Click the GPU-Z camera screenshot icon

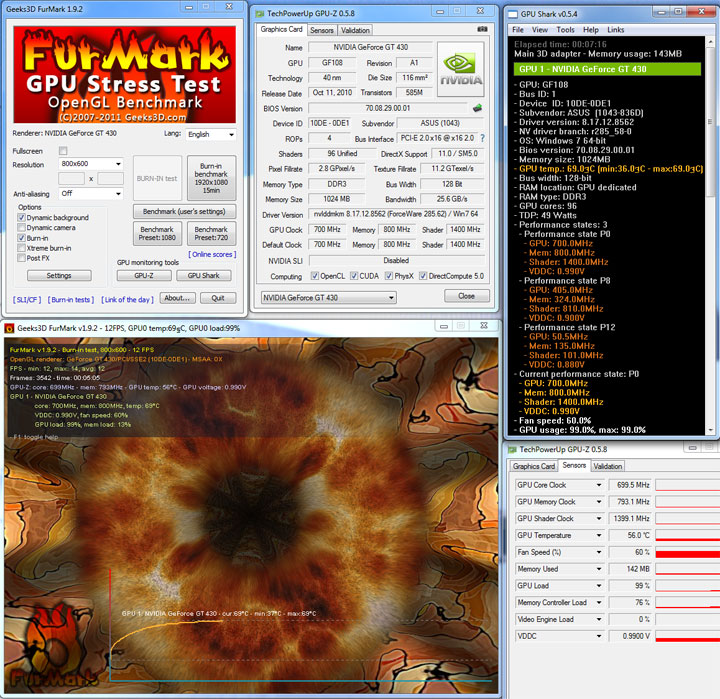482,29
